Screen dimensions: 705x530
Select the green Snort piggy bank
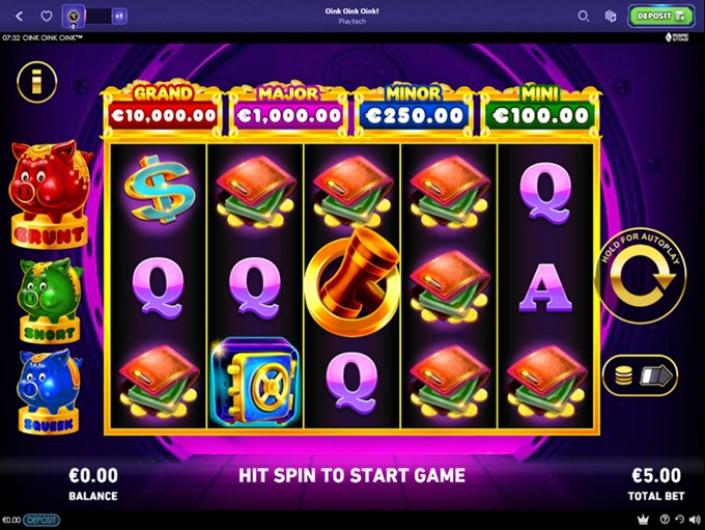pos(49,300)
